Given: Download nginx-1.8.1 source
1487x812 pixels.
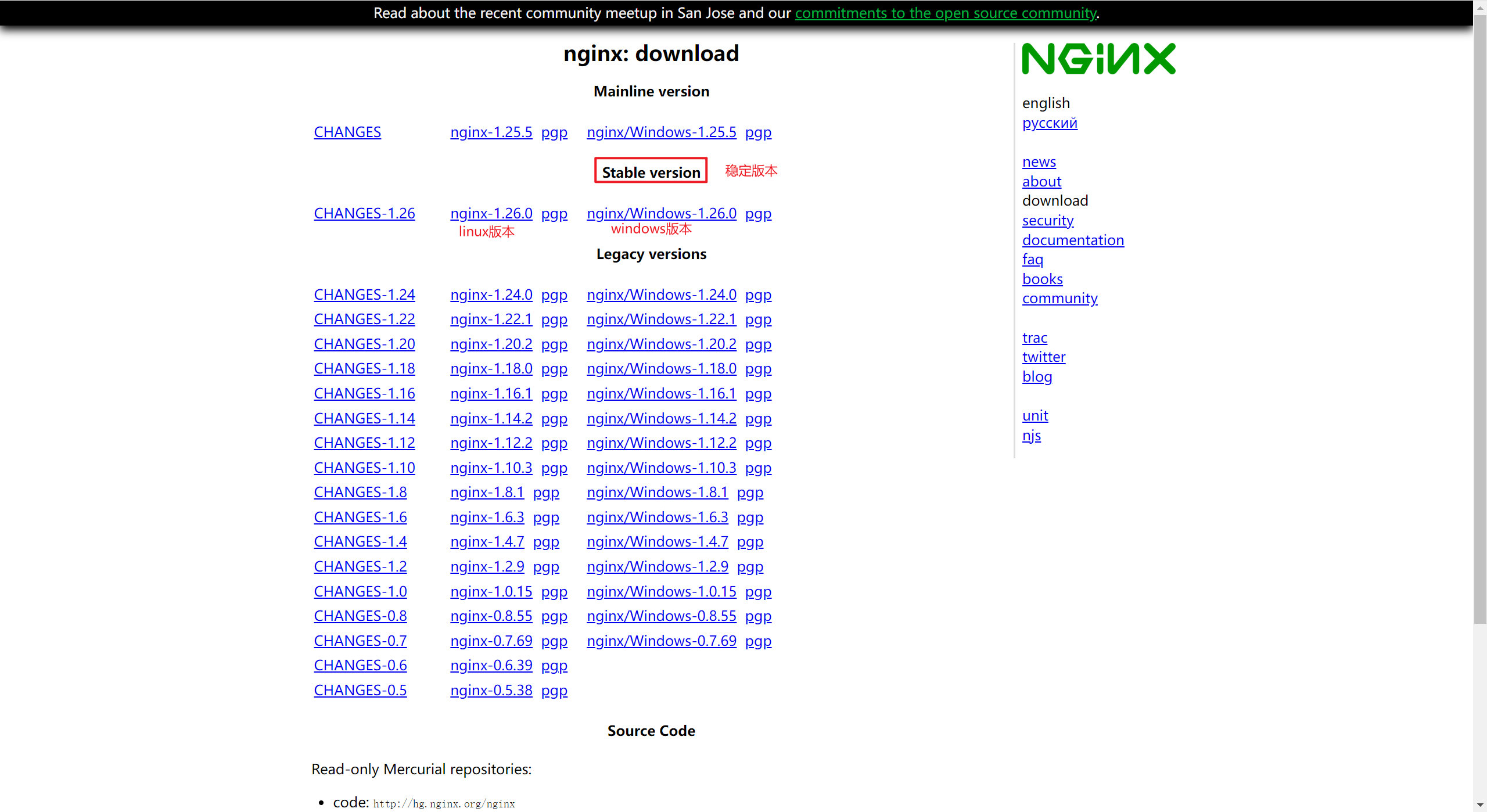Looking at the screenshot, I should click(487, 492).
